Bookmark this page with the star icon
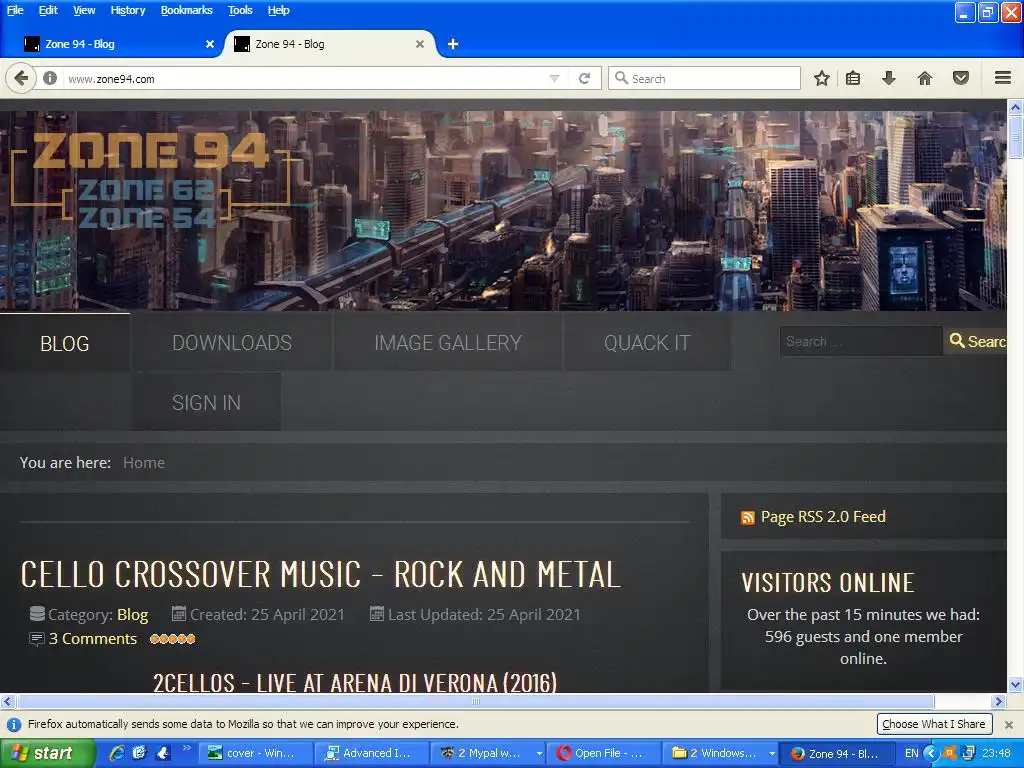The image size is (1024, 768). (822, 78)
